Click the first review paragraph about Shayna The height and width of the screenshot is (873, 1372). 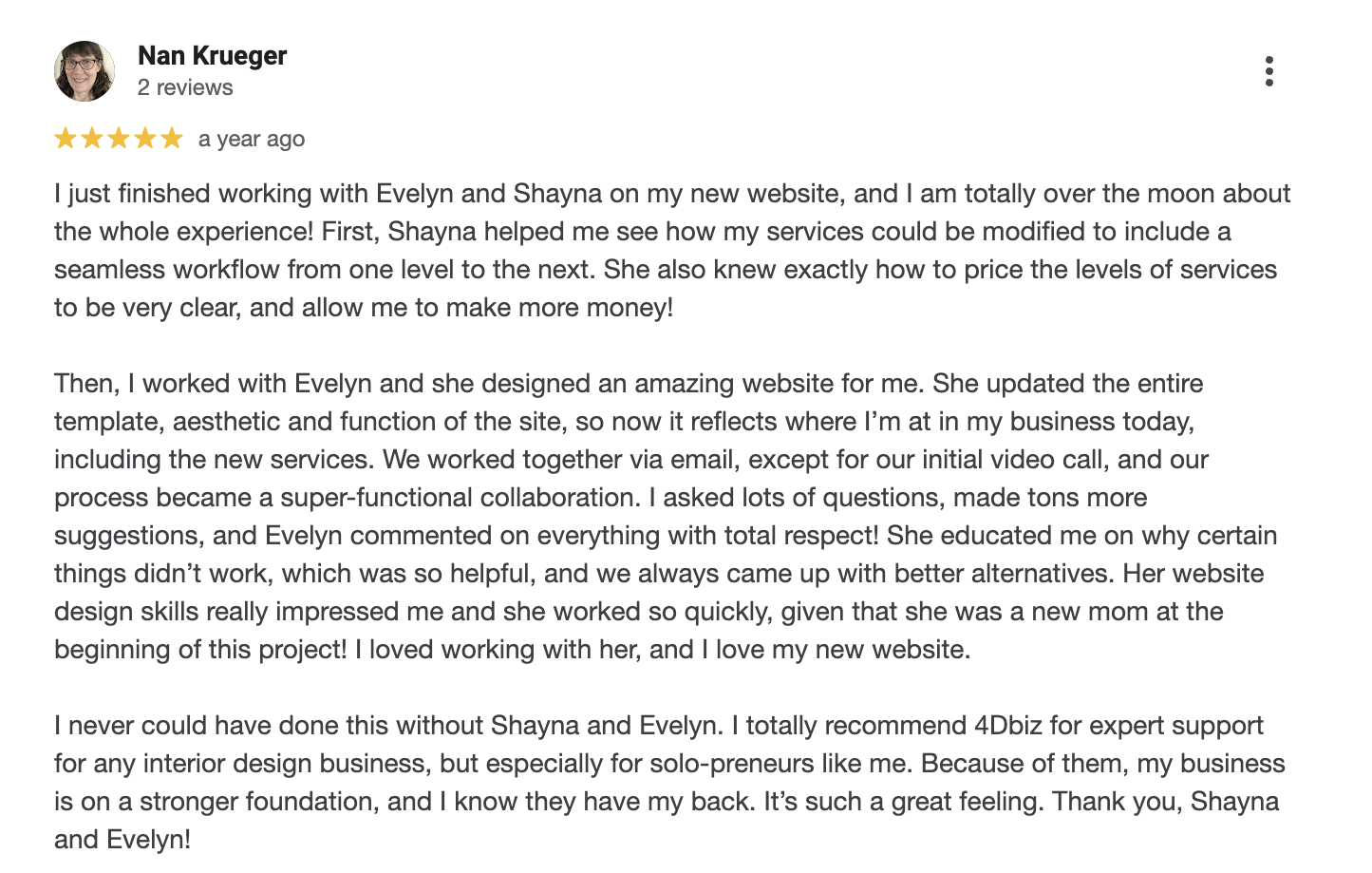coord(672,251)
